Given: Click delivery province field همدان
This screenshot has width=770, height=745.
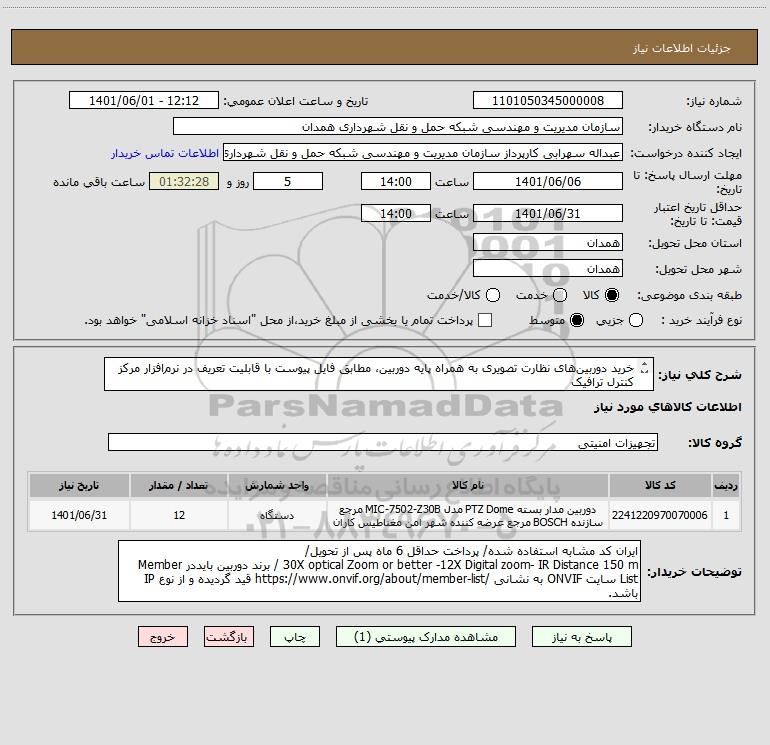Looking at the screenshot, I should click(548, 242).
